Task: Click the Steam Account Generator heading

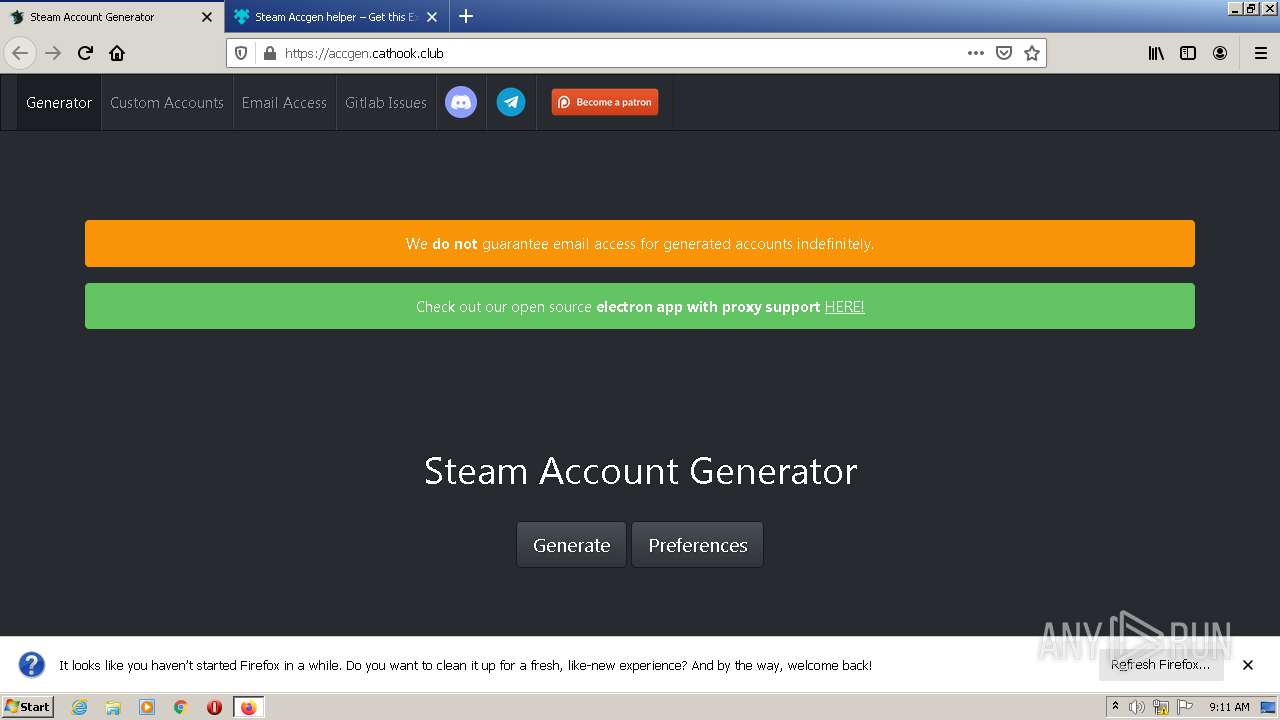Action: tap(640, 471)
